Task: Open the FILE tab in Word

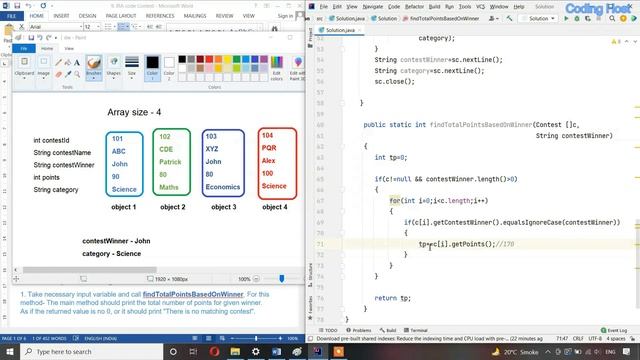Action: [12, 16]
